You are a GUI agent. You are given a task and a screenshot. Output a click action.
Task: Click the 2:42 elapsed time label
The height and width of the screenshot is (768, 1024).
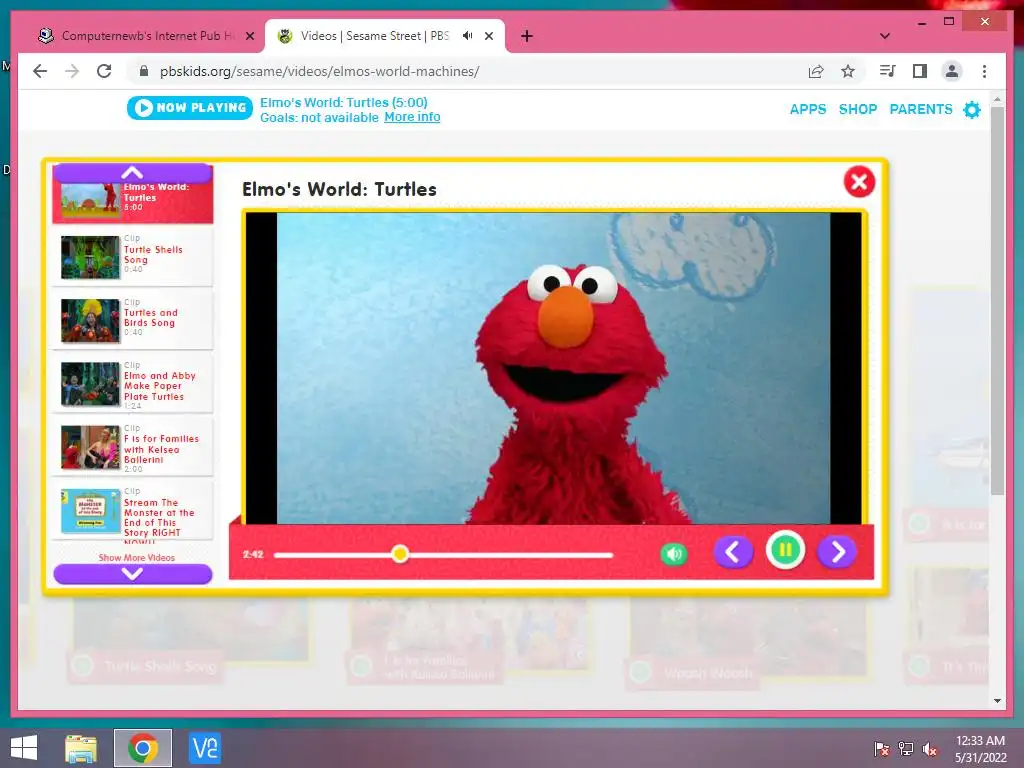tap(253, 554)
